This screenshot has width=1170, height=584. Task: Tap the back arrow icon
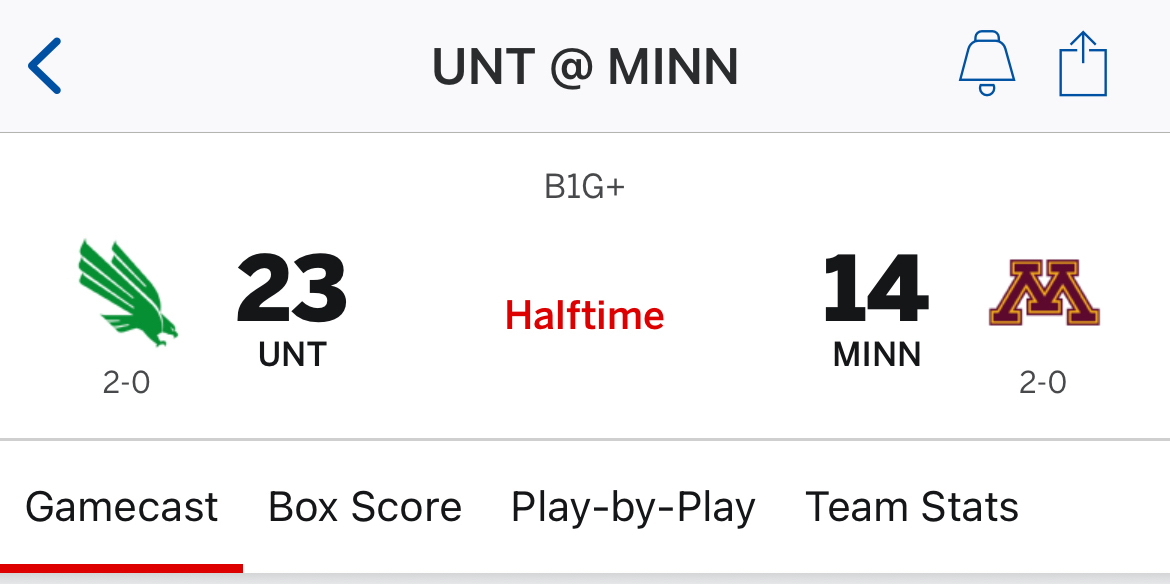tap(45, 66)
